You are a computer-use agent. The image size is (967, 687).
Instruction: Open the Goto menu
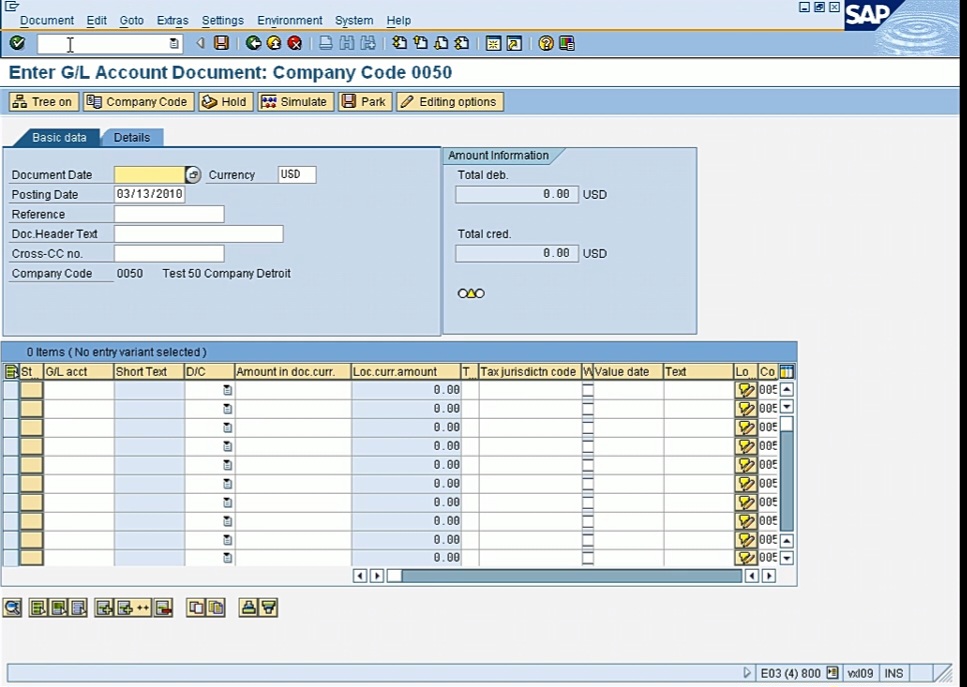point(131,20)
